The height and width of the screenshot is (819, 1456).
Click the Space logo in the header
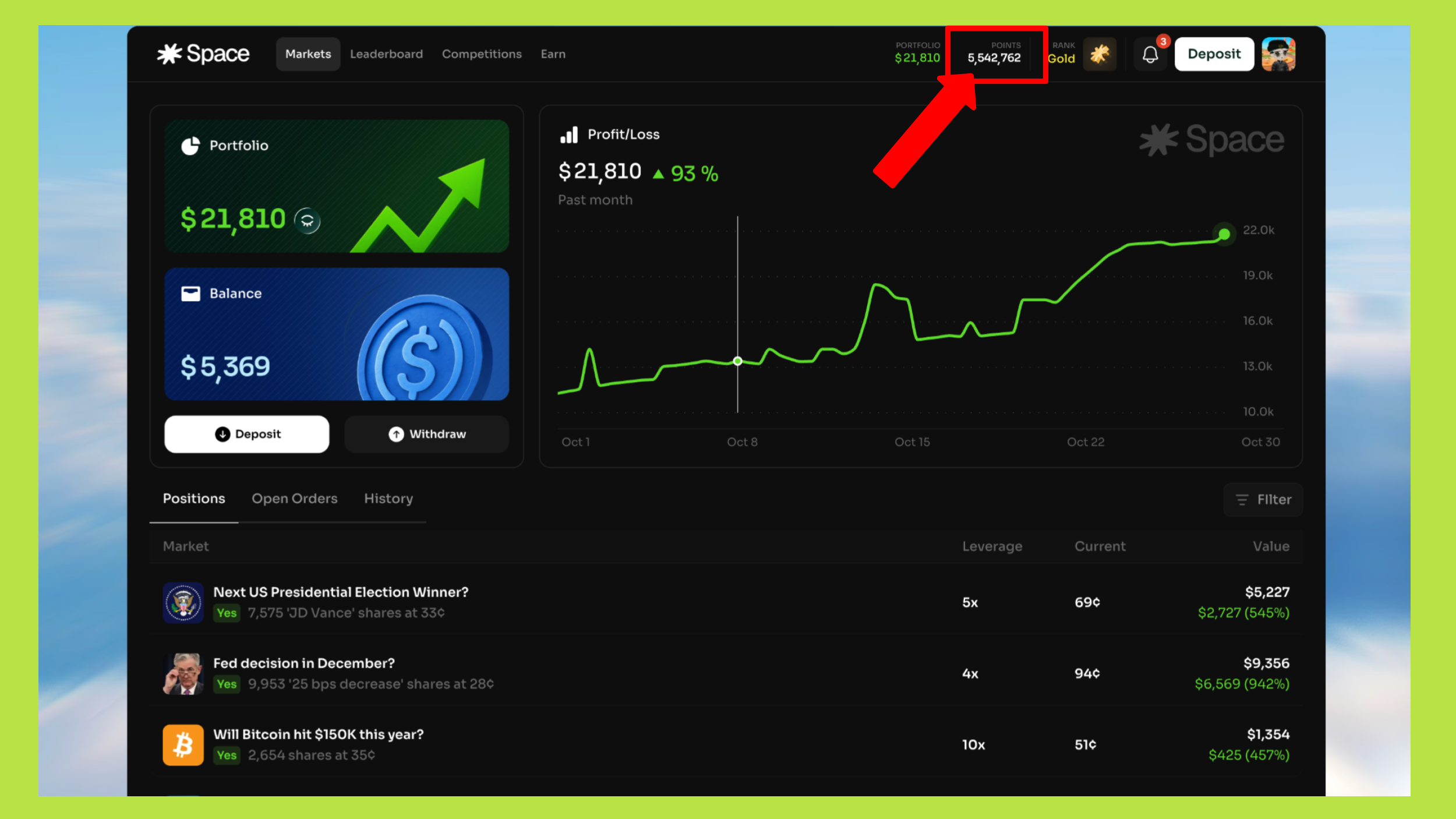pyautogui.click(x=203, y=54)
